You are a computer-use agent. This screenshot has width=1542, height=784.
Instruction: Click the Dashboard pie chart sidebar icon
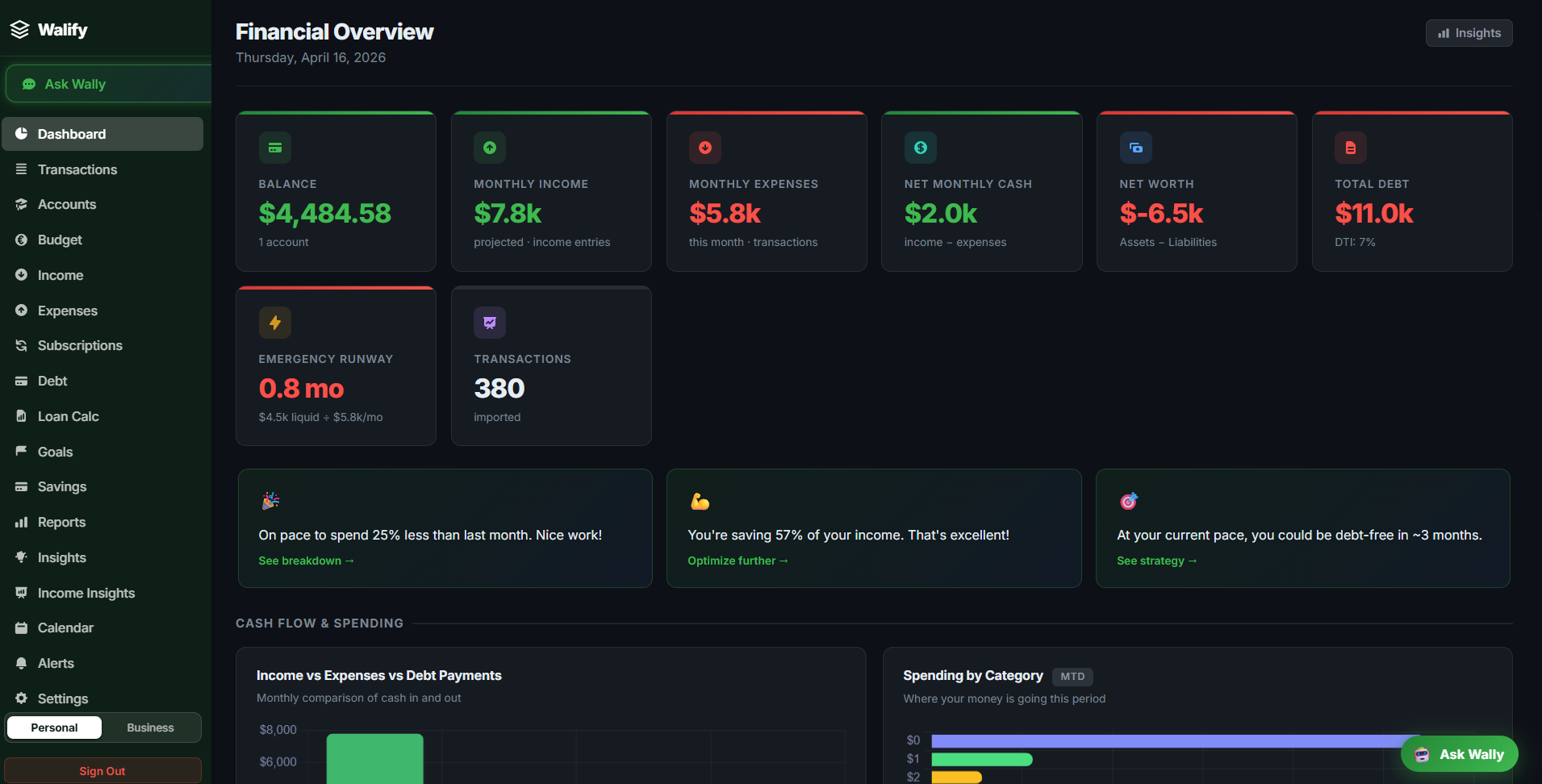[22, 134]
